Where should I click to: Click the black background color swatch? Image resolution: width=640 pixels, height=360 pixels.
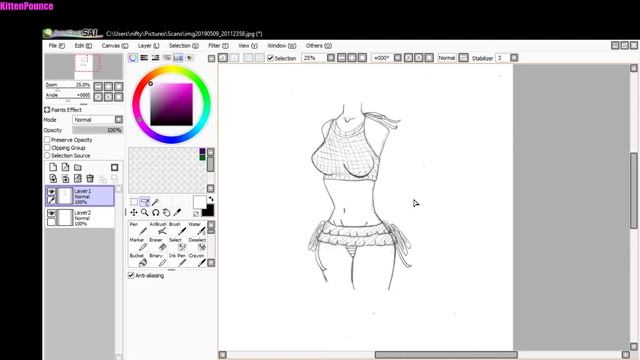point(208,210)
